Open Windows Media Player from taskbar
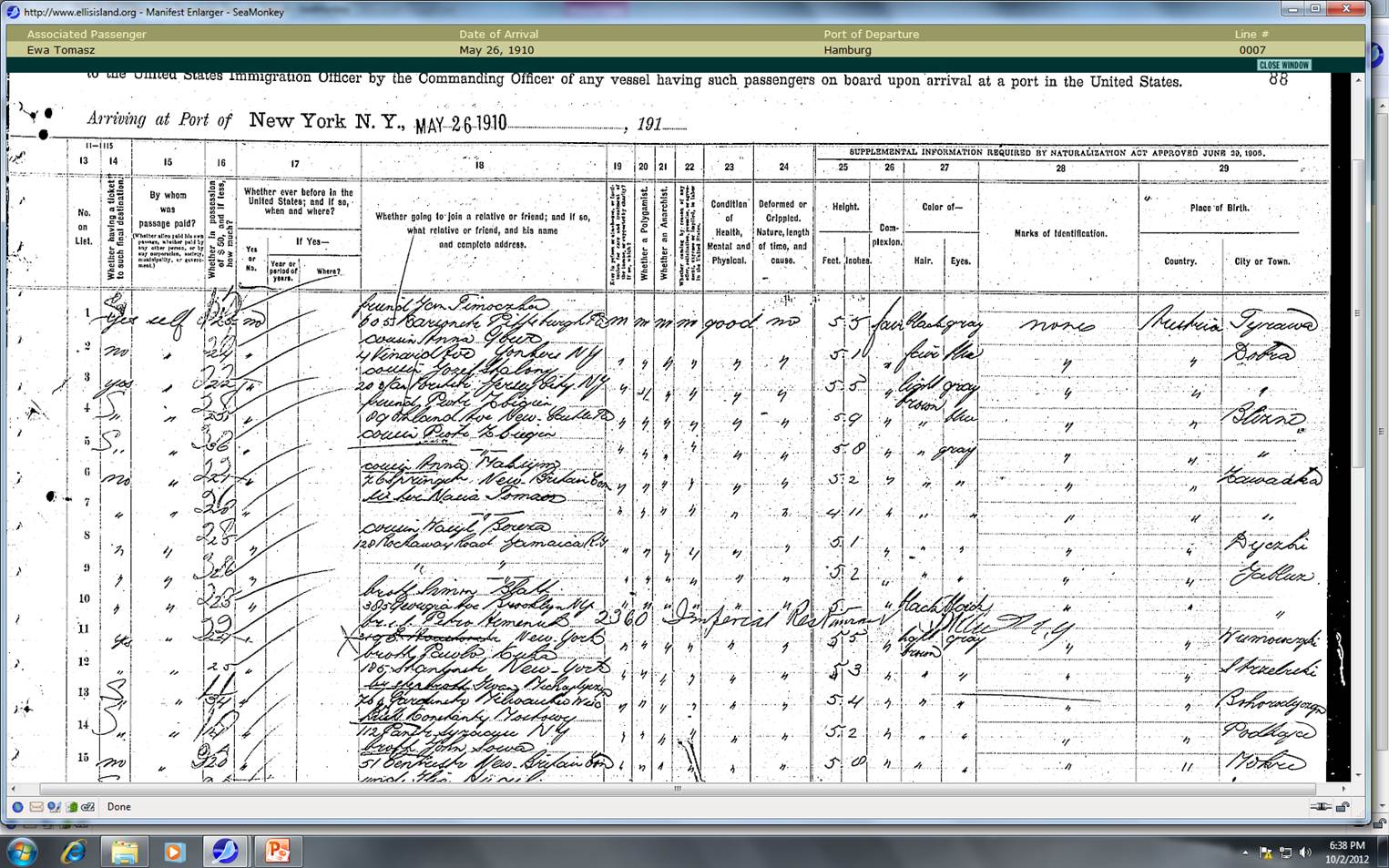1389x868 pixels. (173, 853)
